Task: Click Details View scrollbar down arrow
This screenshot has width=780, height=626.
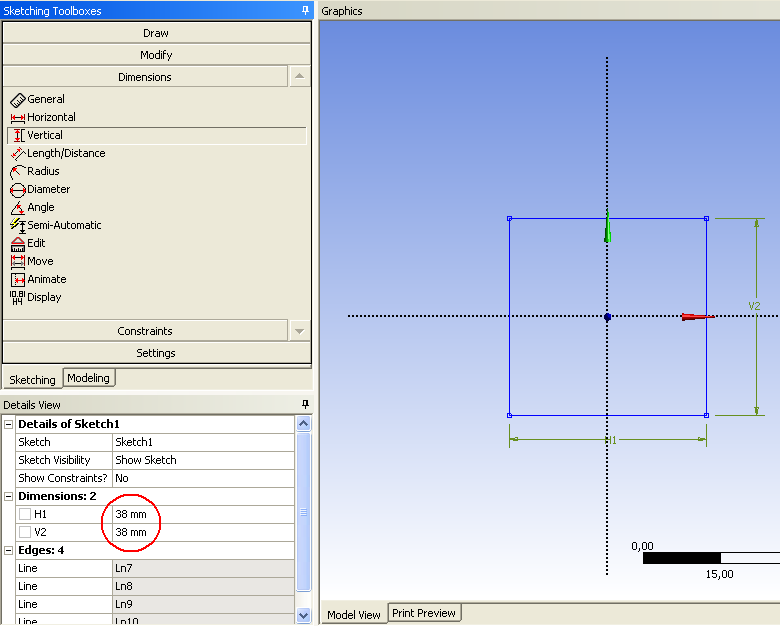Action: [x=303, y=615]
